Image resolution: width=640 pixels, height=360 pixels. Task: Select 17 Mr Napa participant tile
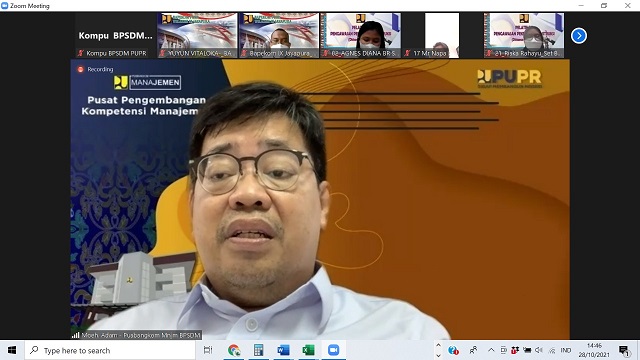pos(442,35)
